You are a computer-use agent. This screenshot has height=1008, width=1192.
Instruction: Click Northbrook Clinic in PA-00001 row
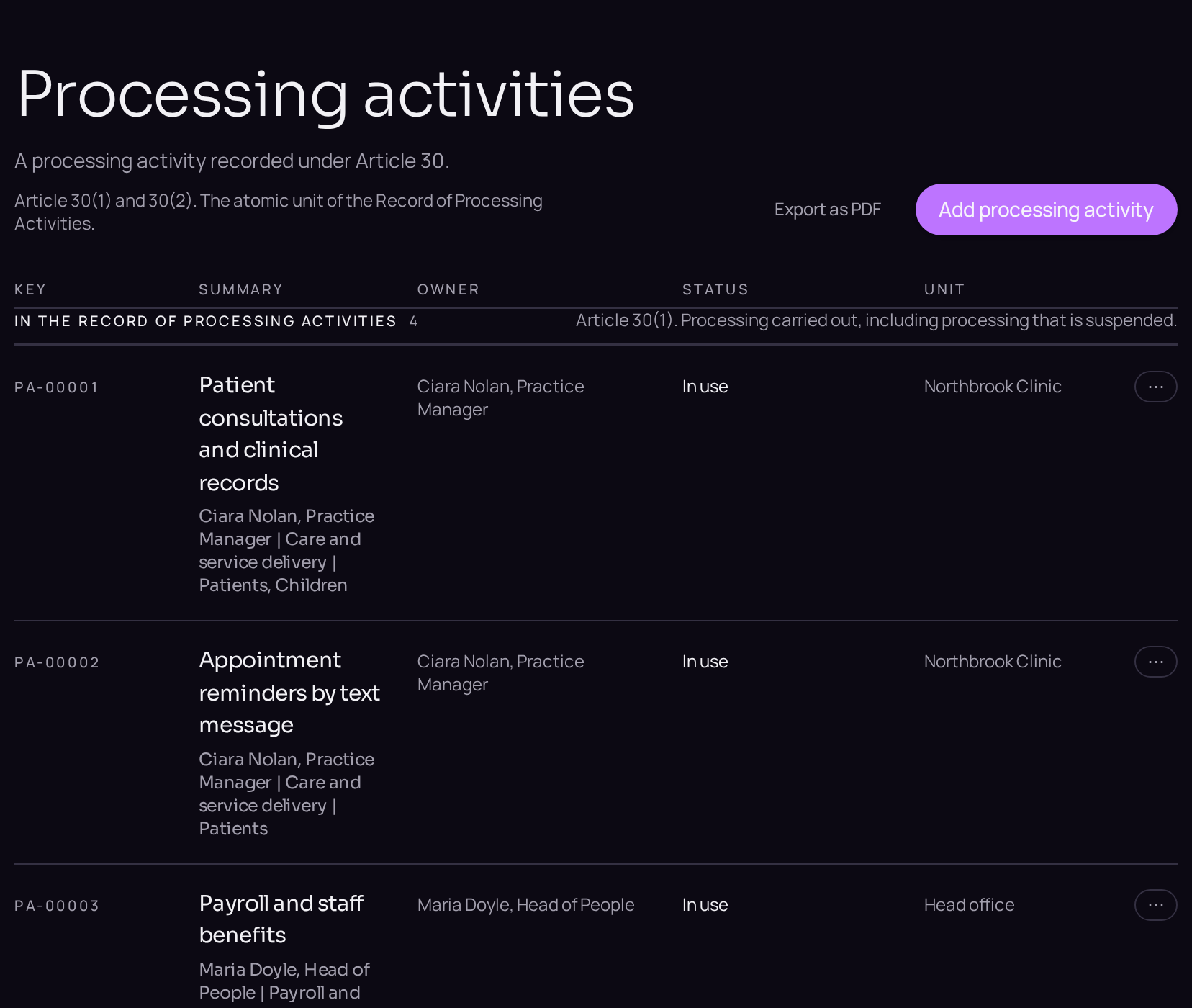click(993, 387)
